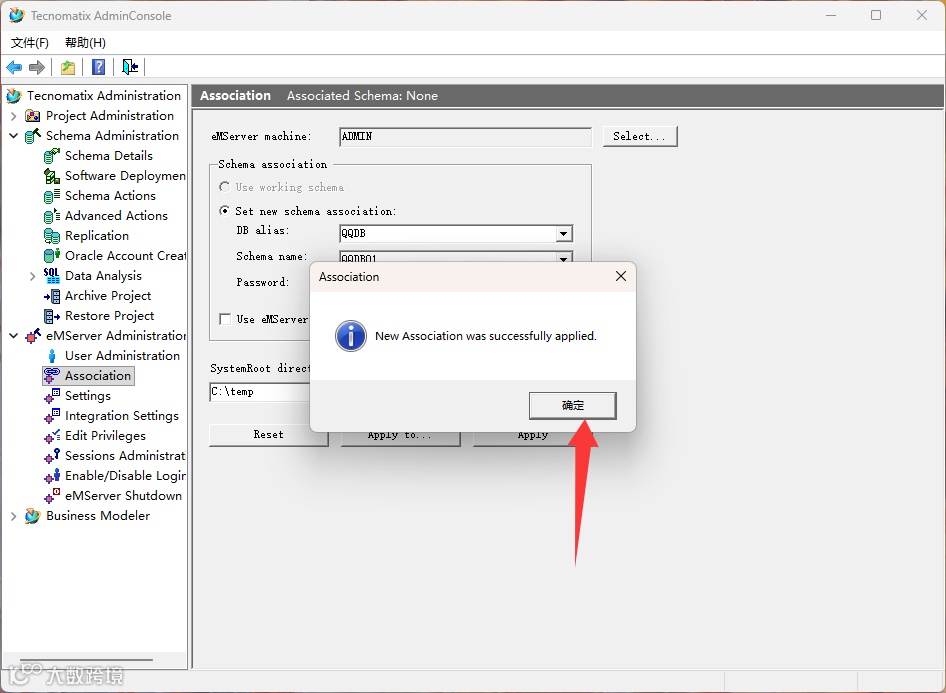946x693 pixels.
Task: Tick the Use eMServer checkbox
Action: [x=225, y=319]
